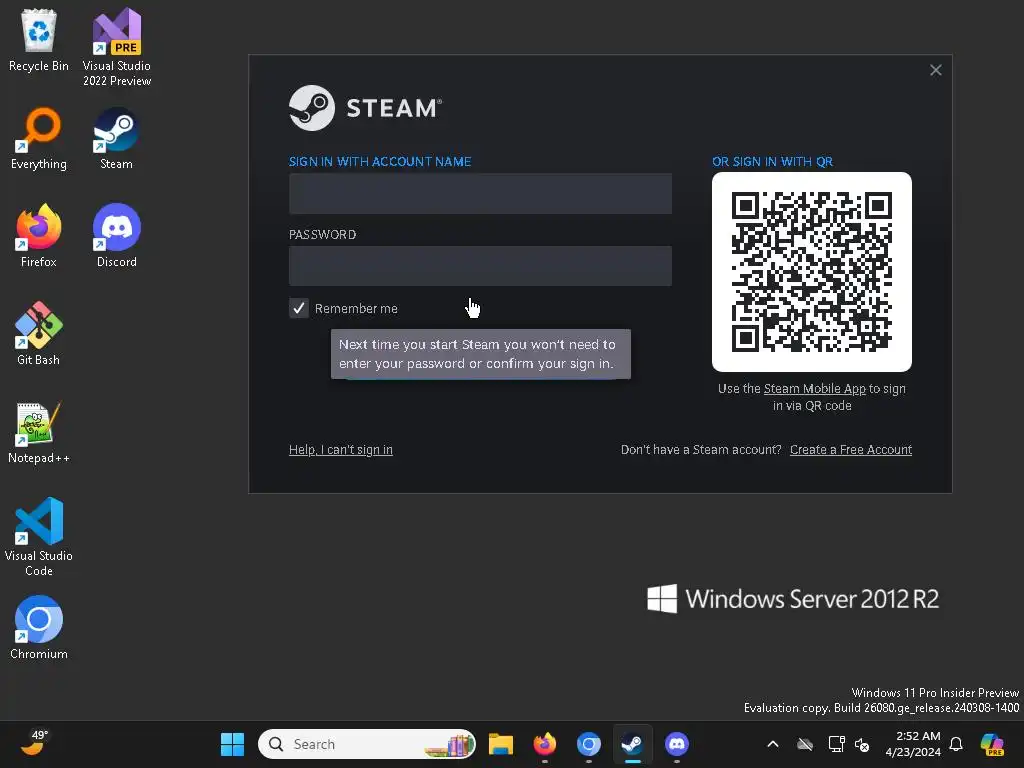Click the "OR SIGN IN WITH QR" heading
This screenshot has width=1024, height=768.
click(x=773, y=161)
